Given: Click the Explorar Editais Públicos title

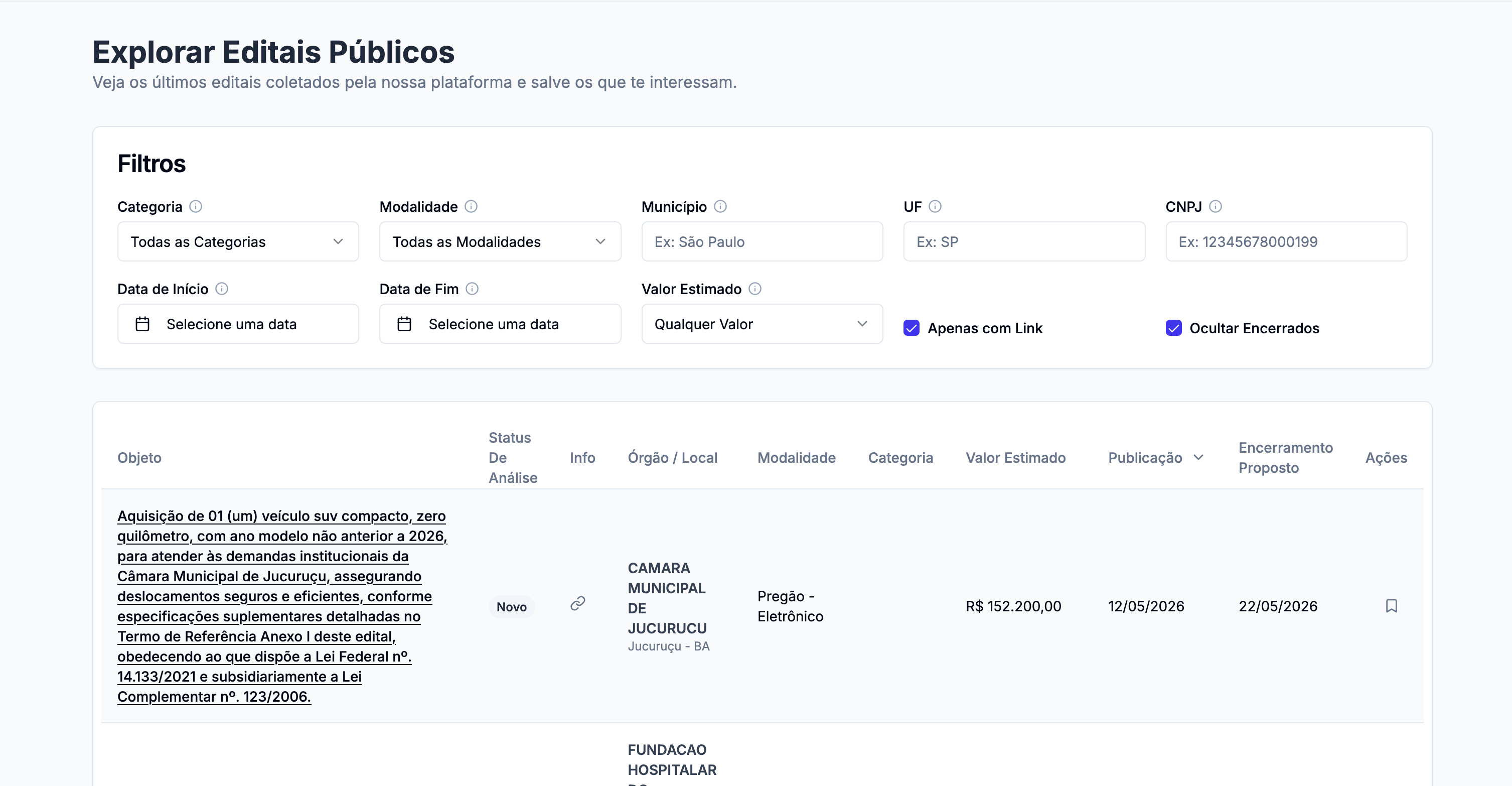Looking at the screenshot, I should [x=273, y=52].
